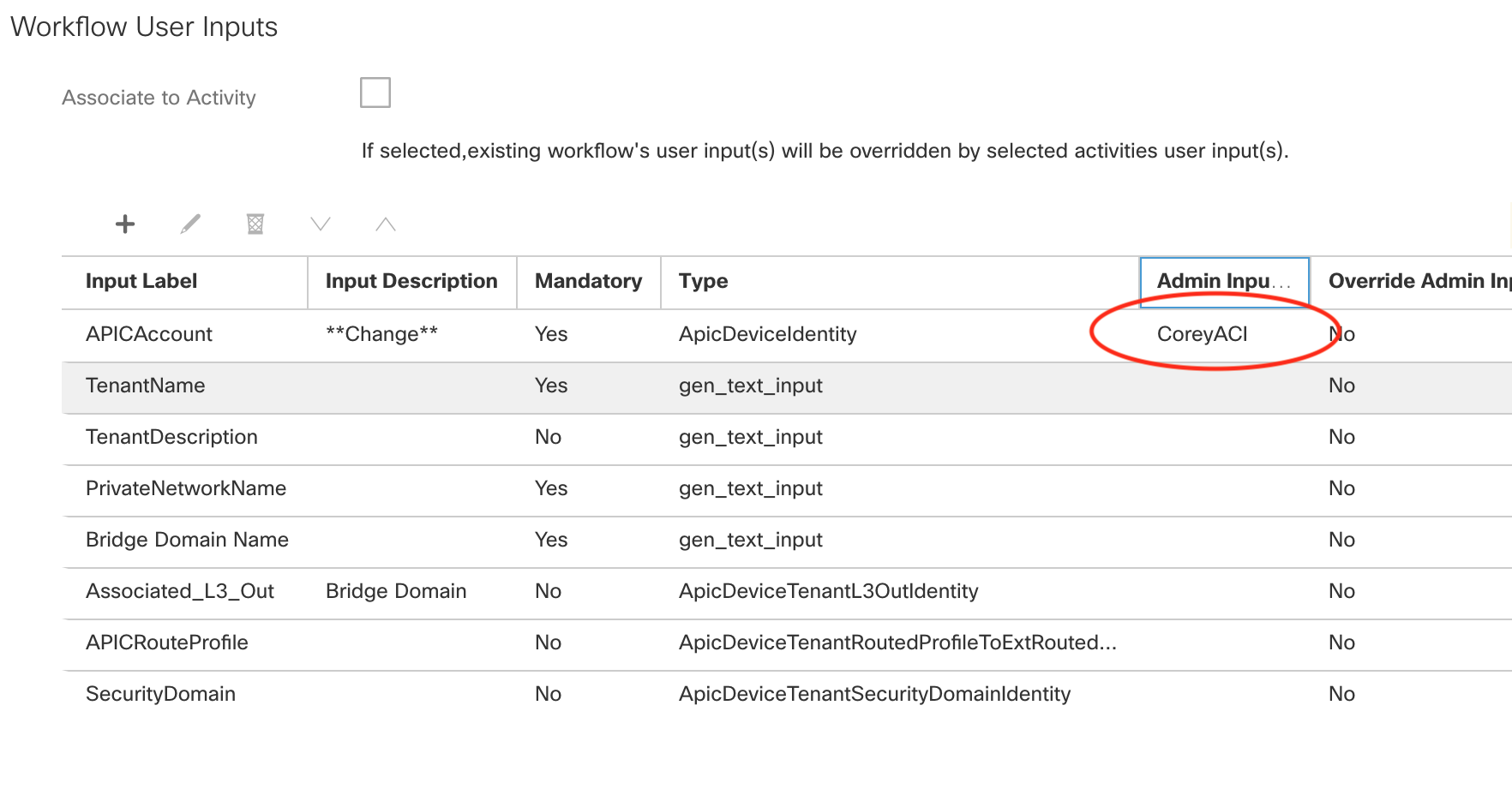Click Mandatory Yes in PrivateNetworkName row
This screenshot has height=795, width=1512.
pos(551,488)
